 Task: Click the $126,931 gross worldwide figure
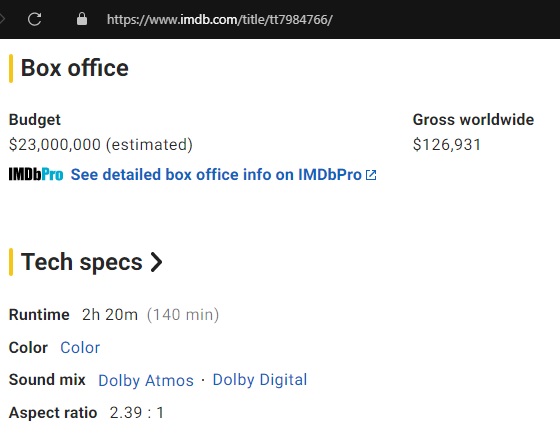coord(446,145)
